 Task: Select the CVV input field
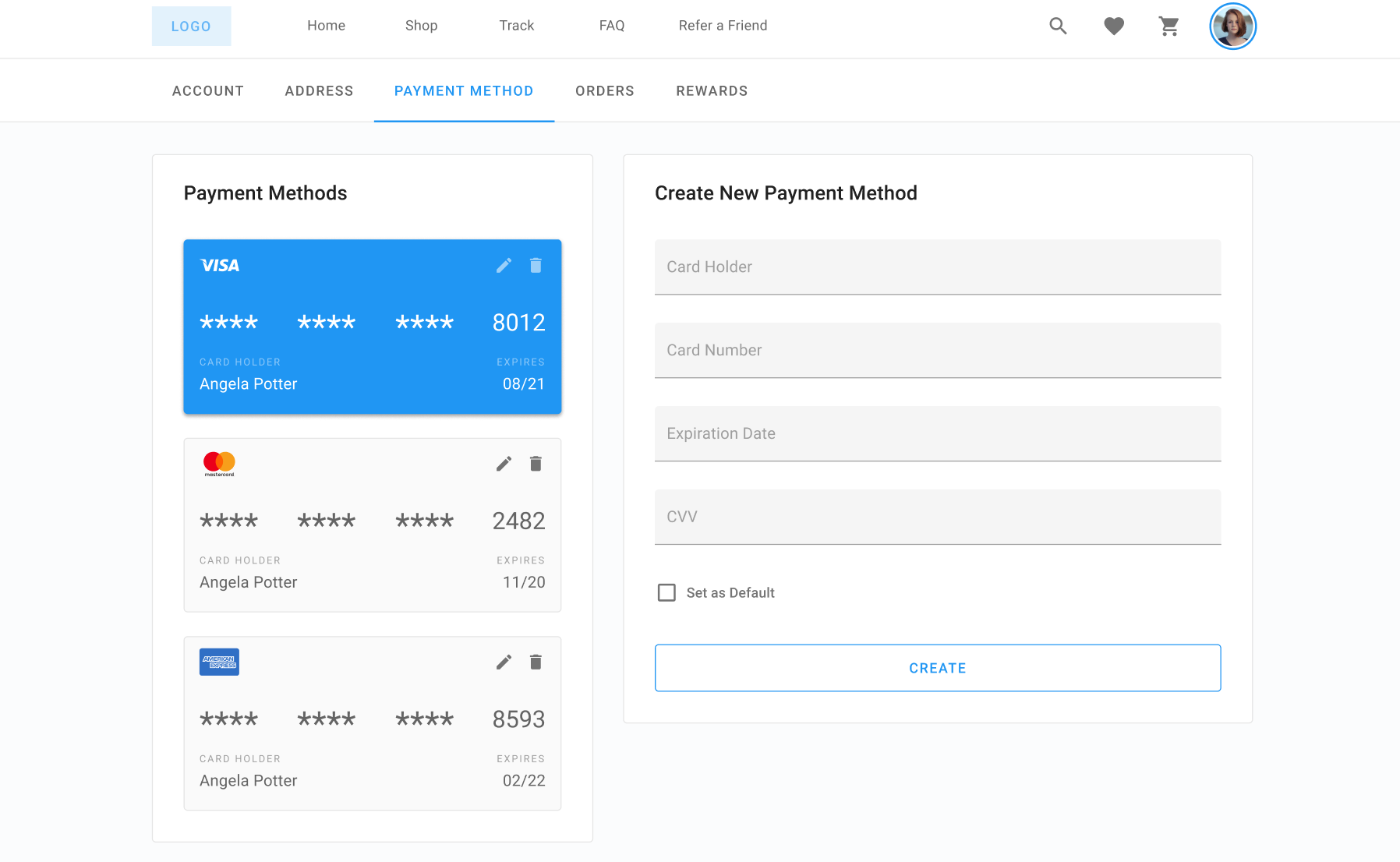(937, 518)
